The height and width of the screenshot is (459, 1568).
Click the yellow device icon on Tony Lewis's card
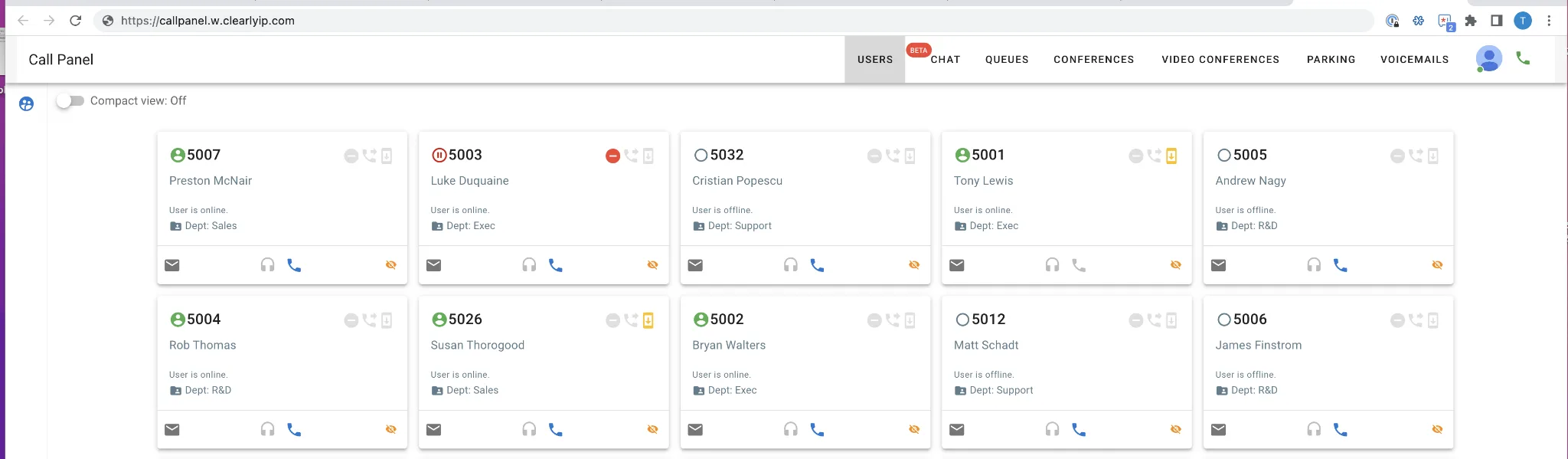pos(1171,156)
